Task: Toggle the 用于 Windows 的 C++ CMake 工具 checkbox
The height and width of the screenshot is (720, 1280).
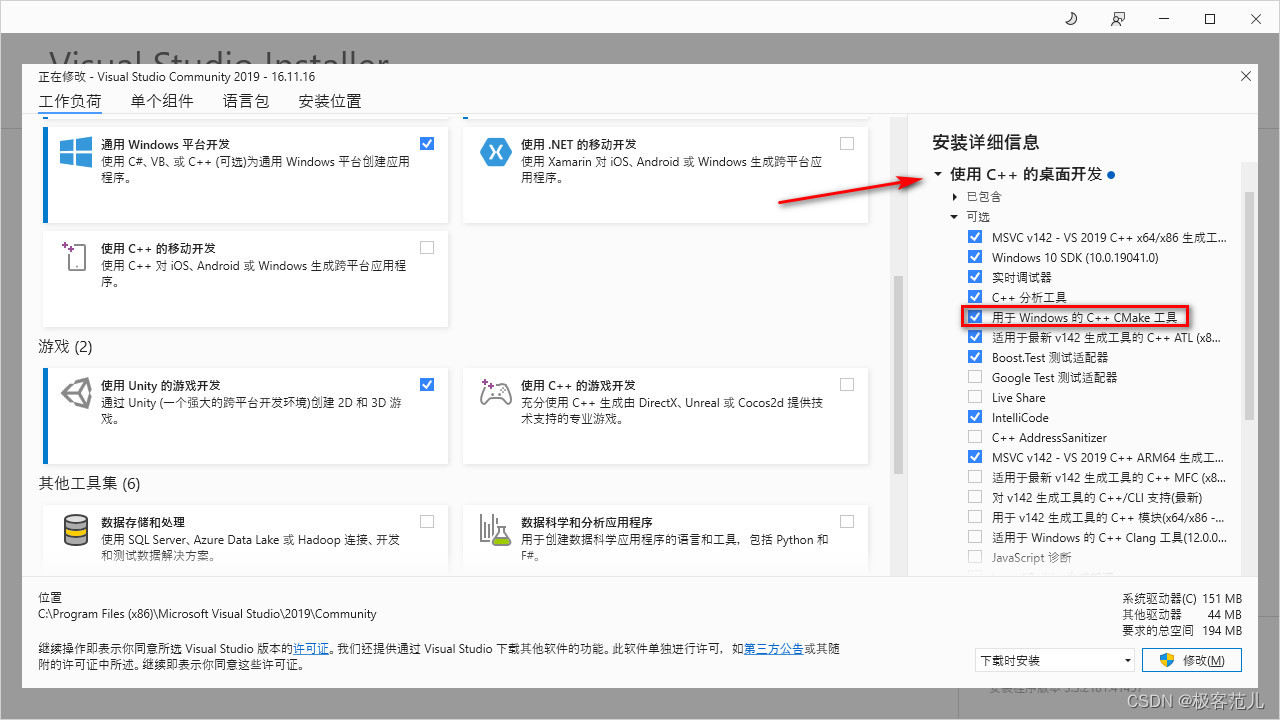Action: pos(975,317)
